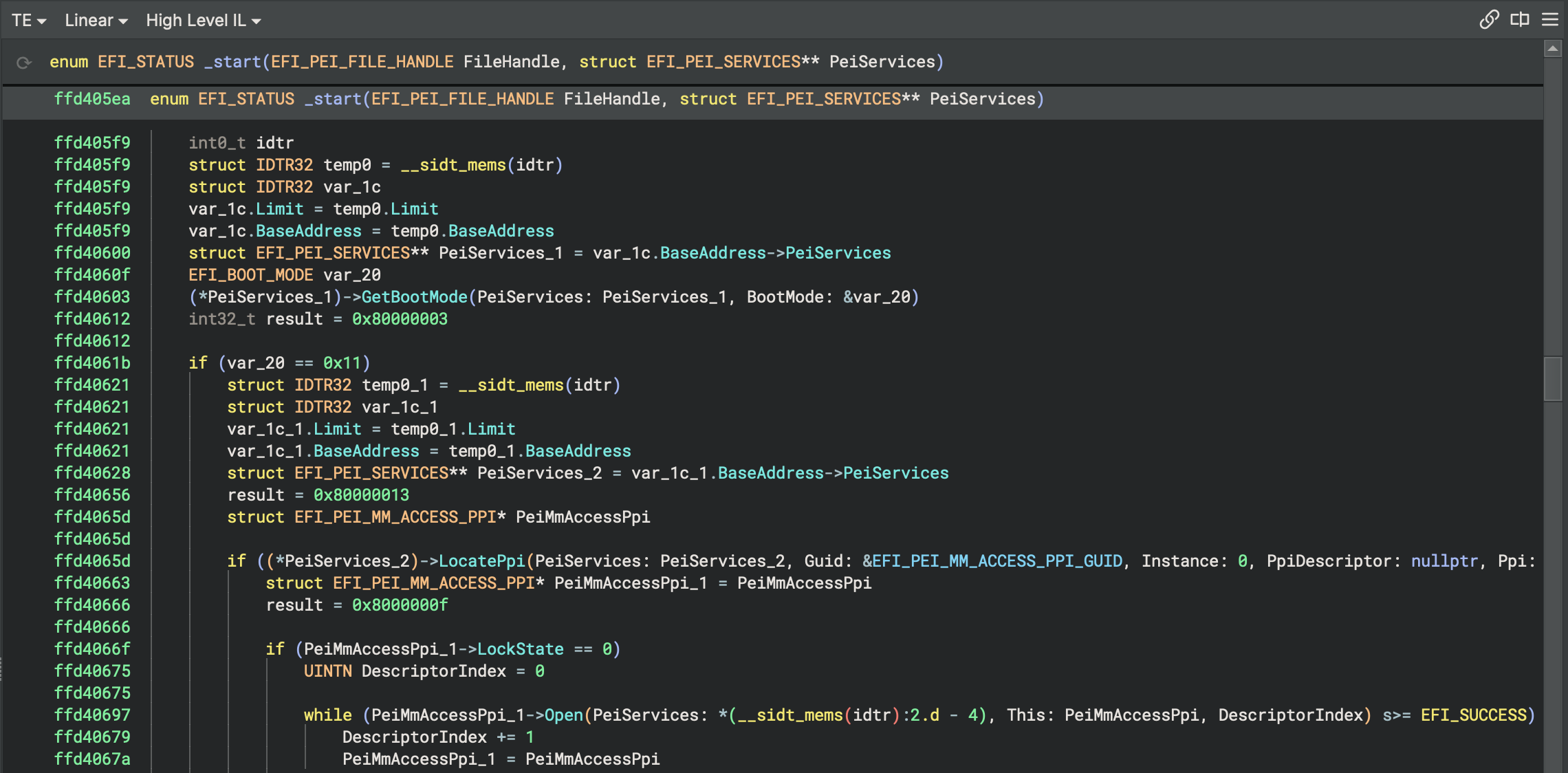Click the __sidt_mems intrinsic on first line
This screenshot has height=773, width=1568.
pos(453,165)
